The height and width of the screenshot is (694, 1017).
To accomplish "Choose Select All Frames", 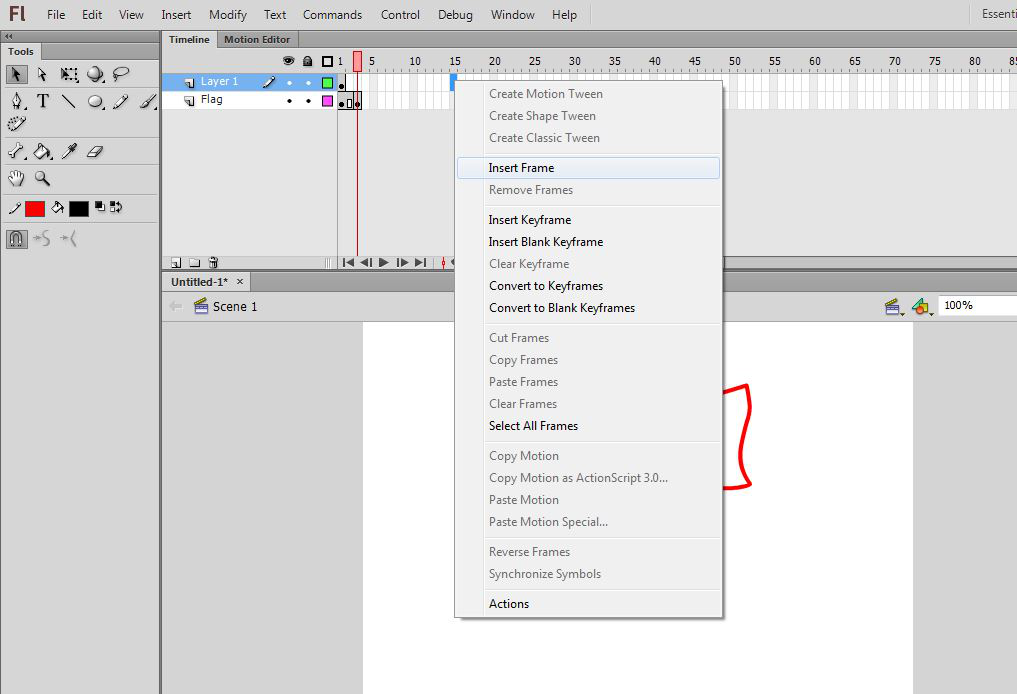I will (x=588, y=426).
